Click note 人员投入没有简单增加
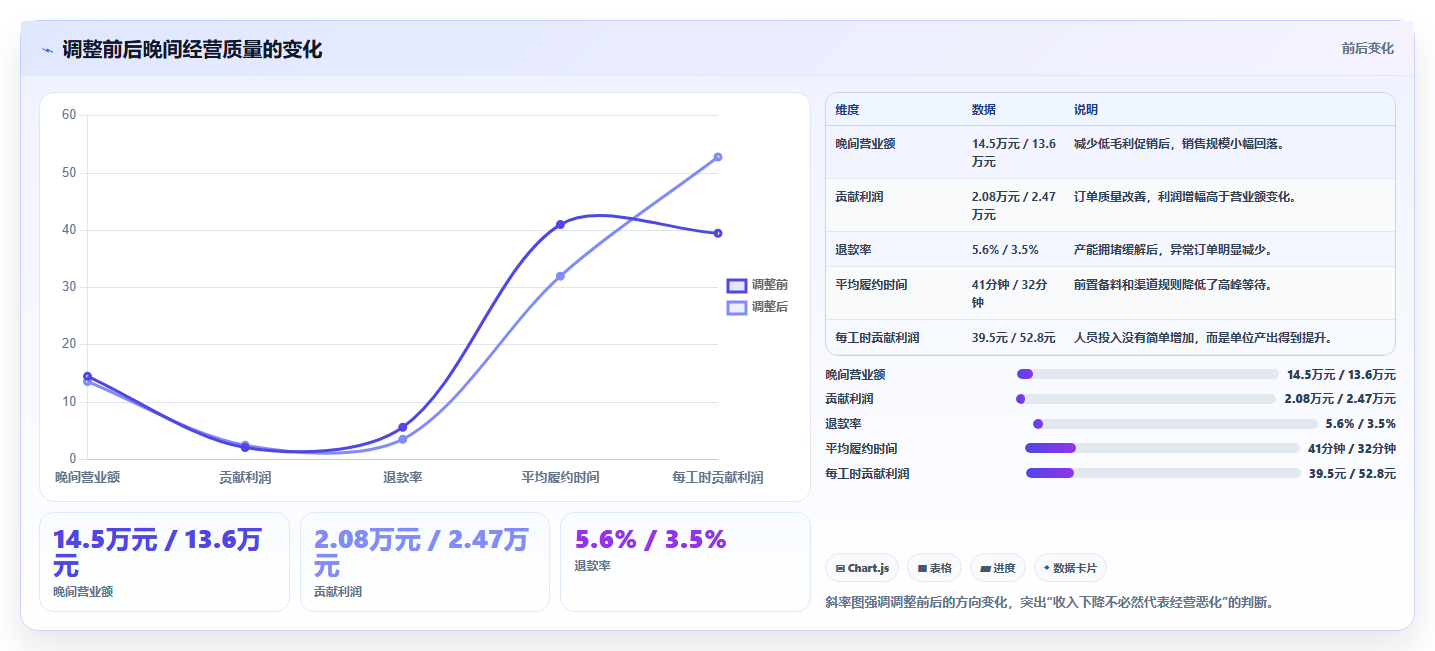Image resolution: width=1435 pixels, height=651 pixels. (x=1134, y=338)
